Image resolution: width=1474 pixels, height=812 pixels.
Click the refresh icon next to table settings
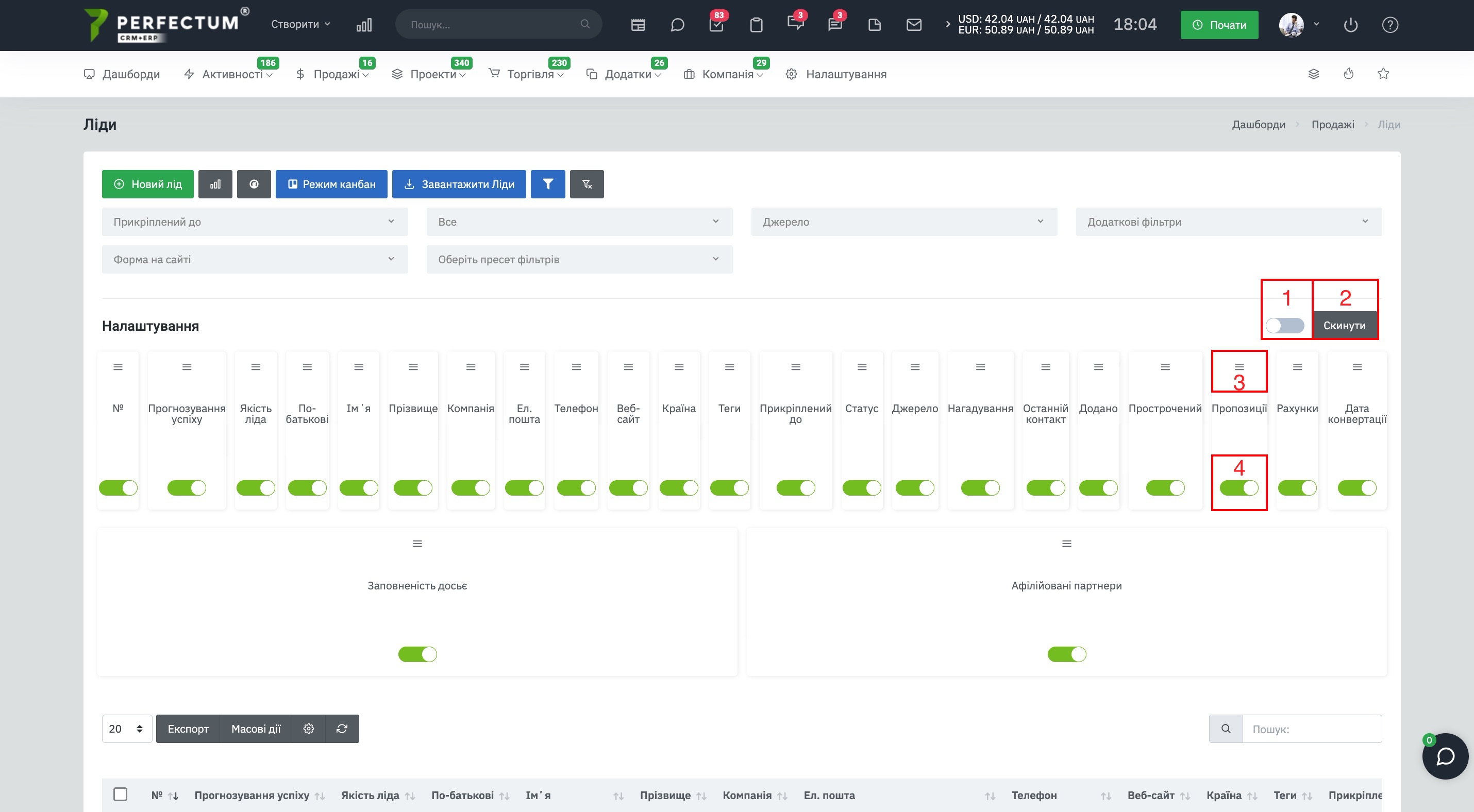click(x=342, y=729)
